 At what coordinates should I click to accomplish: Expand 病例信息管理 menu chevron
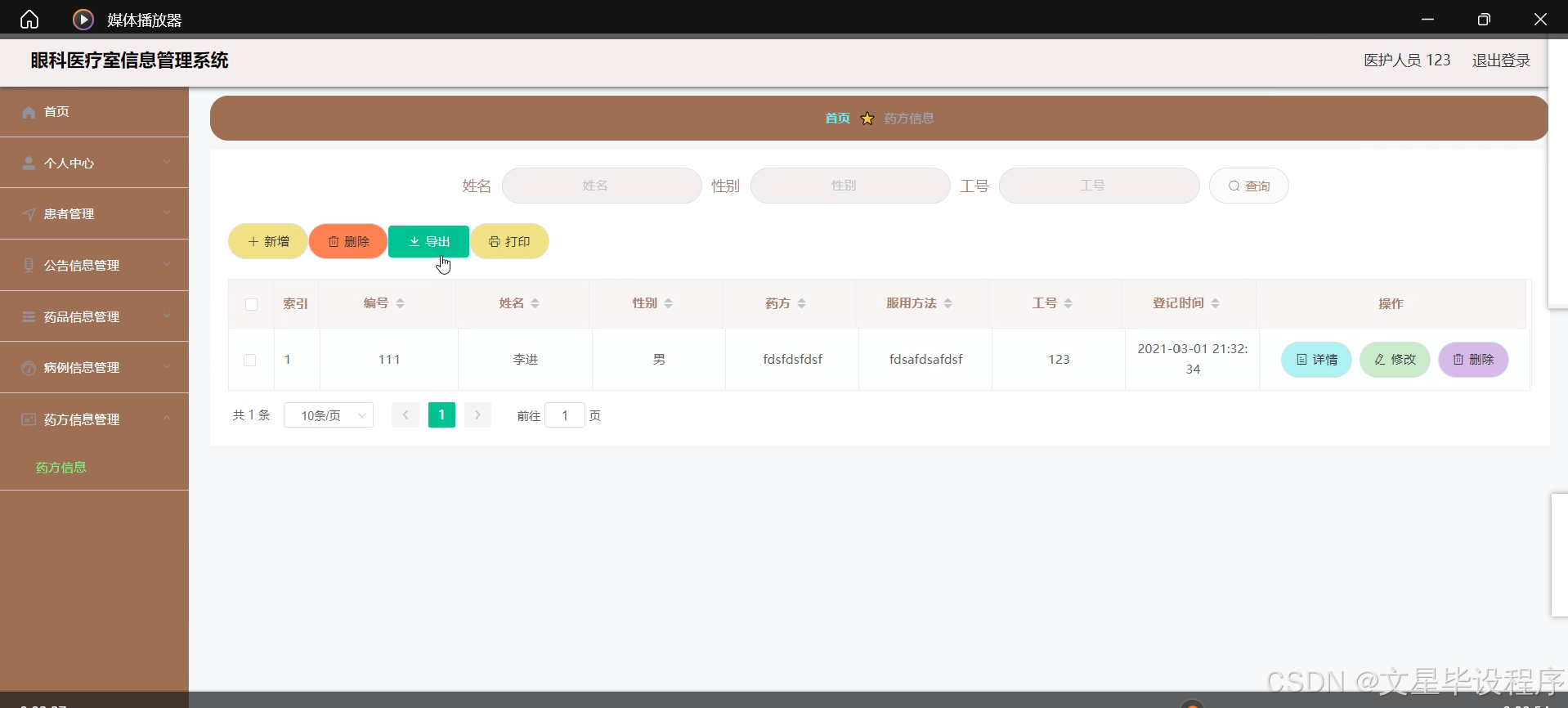167,366
